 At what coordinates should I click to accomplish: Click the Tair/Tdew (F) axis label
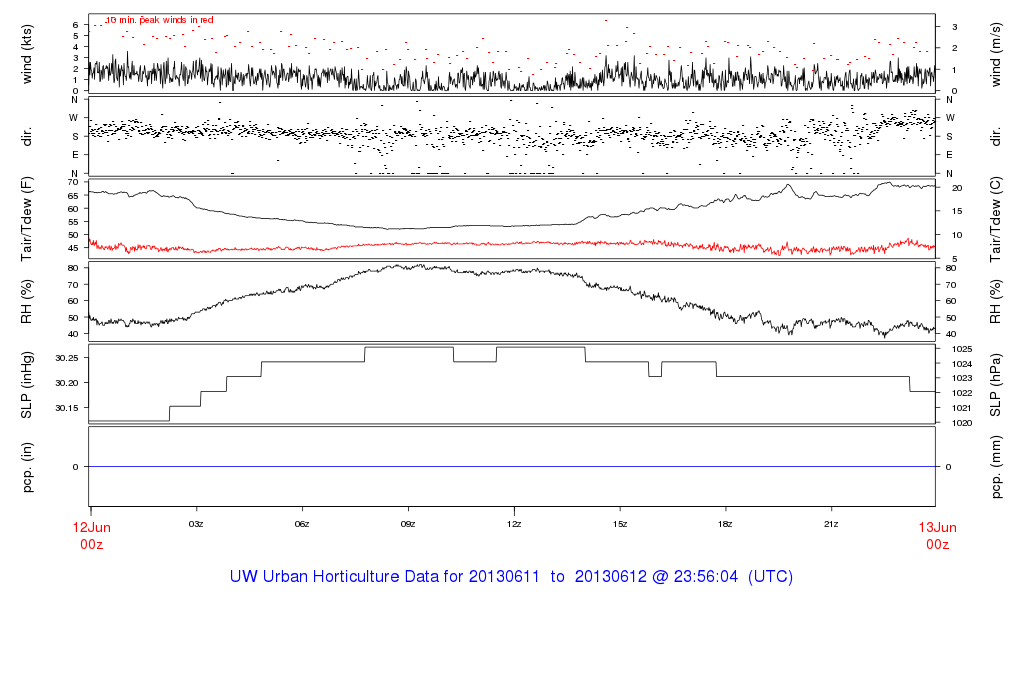27,219
